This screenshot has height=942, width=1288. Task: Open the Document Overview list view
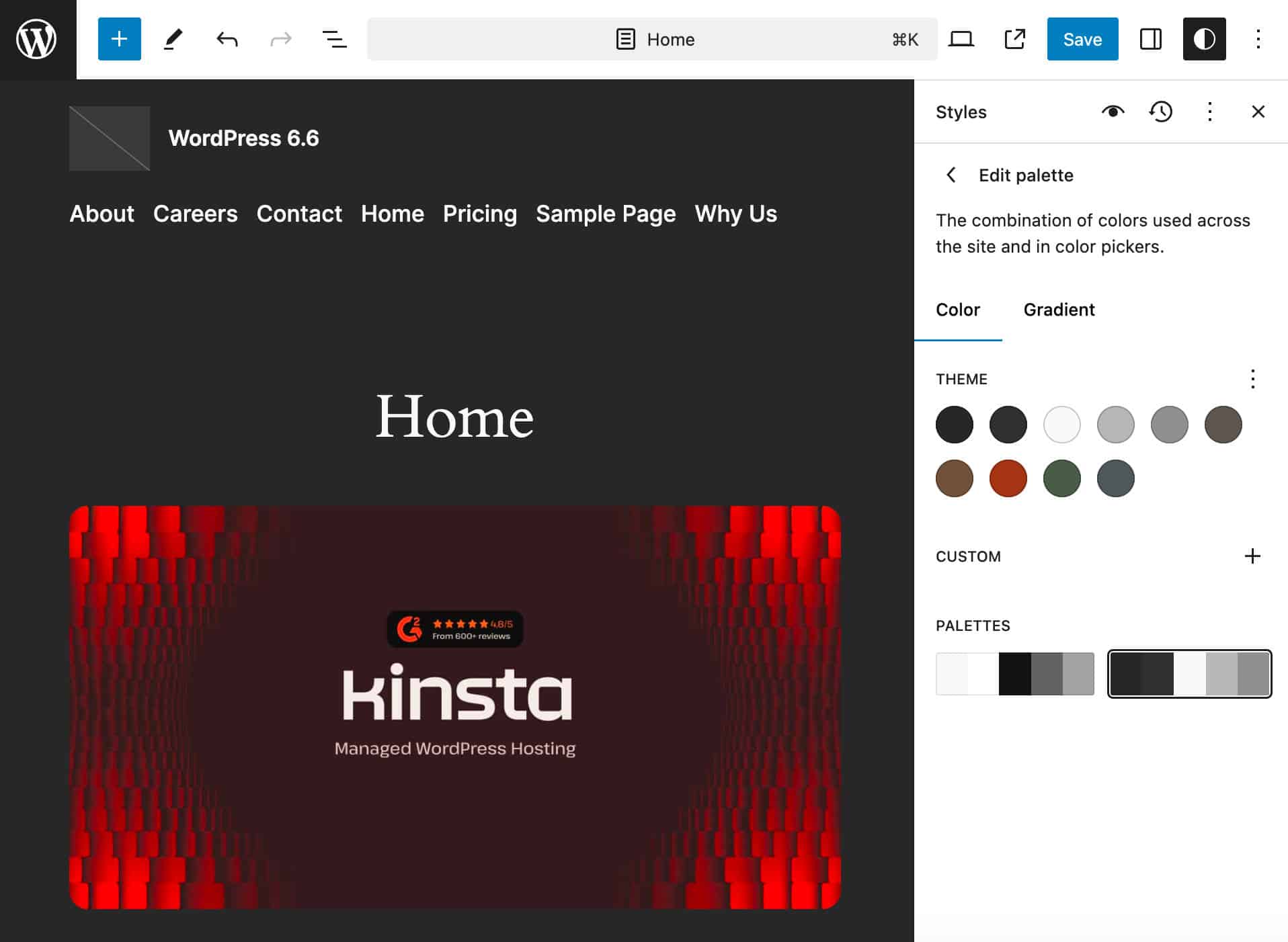tap(334, 39)
